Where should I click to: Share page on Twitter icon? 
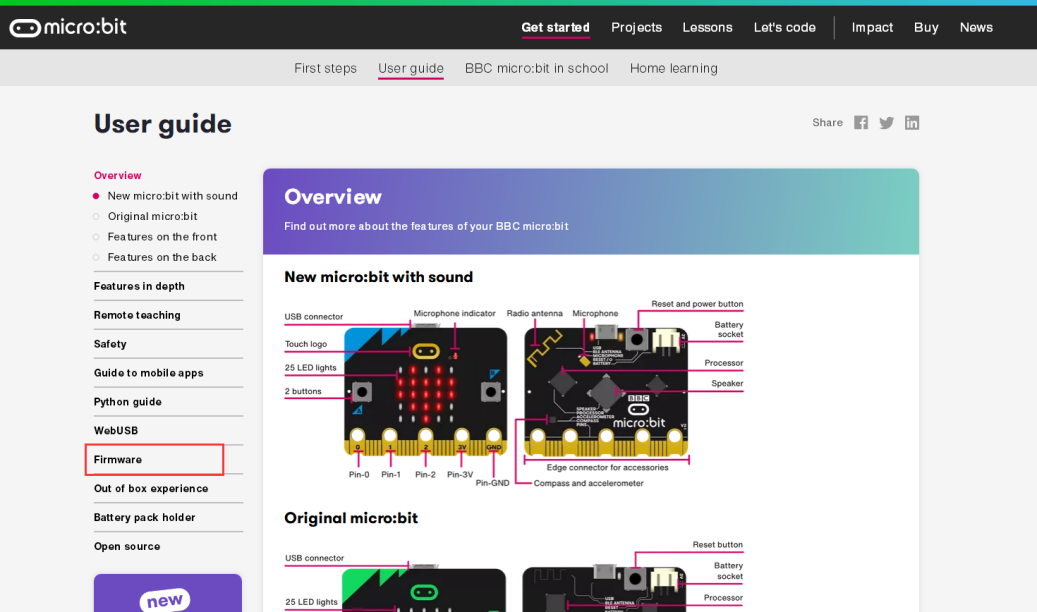[886, 122]
